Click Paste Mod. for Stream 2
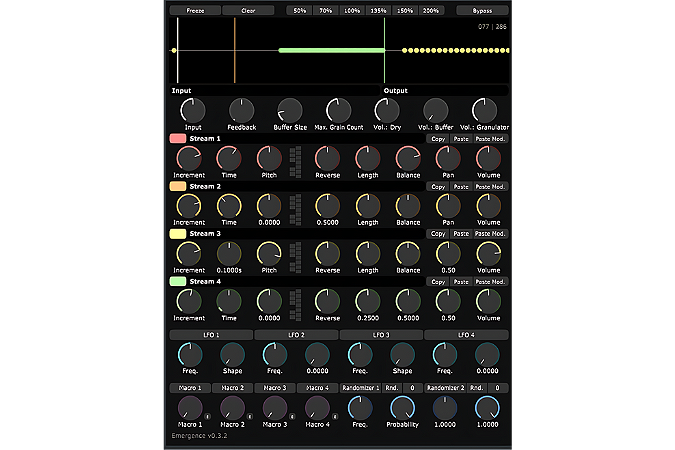This screenshot has height=450, width=675. (x=490, y=186)
